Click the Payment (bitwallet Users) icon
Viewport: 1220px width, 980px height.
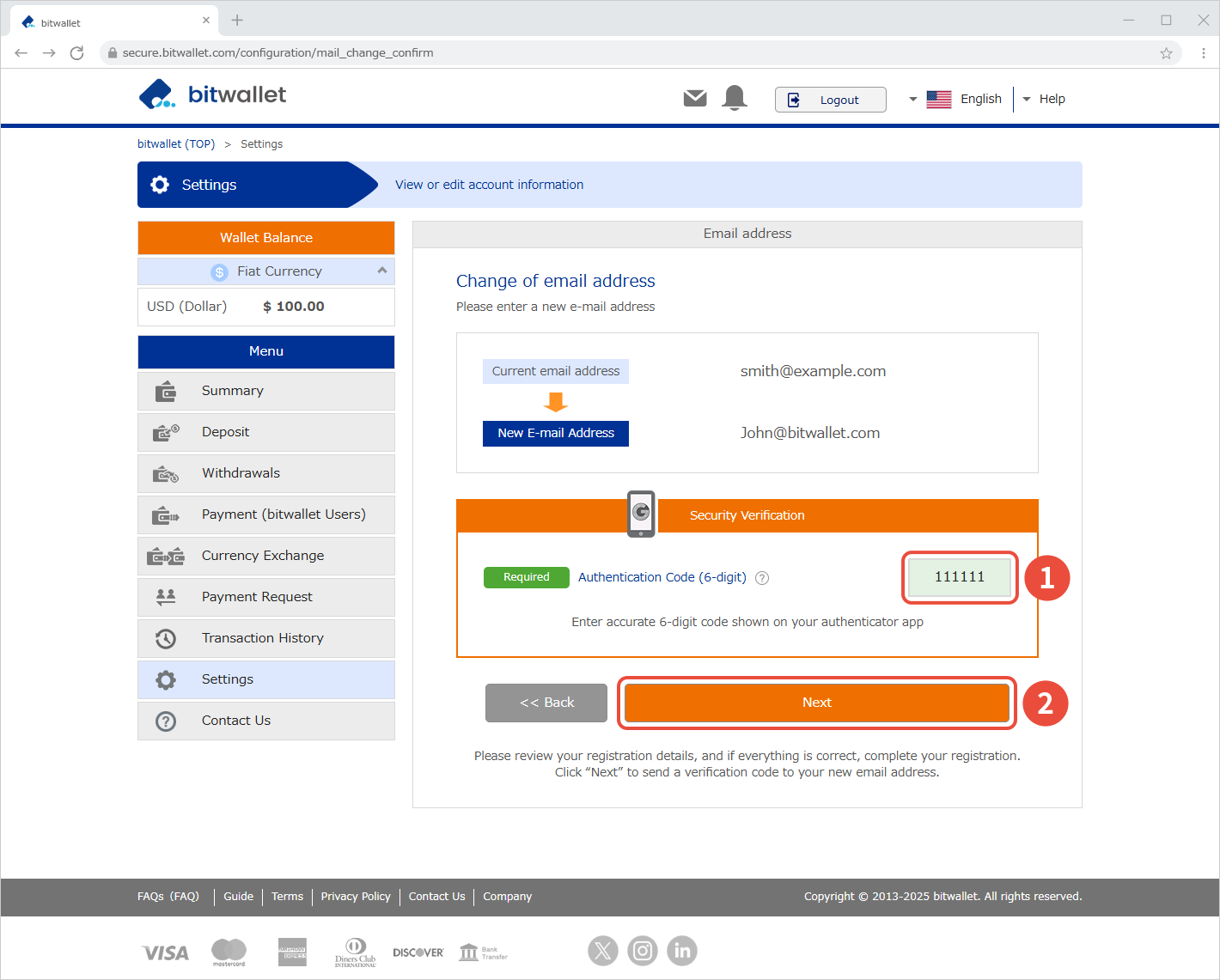pos(166,515)
